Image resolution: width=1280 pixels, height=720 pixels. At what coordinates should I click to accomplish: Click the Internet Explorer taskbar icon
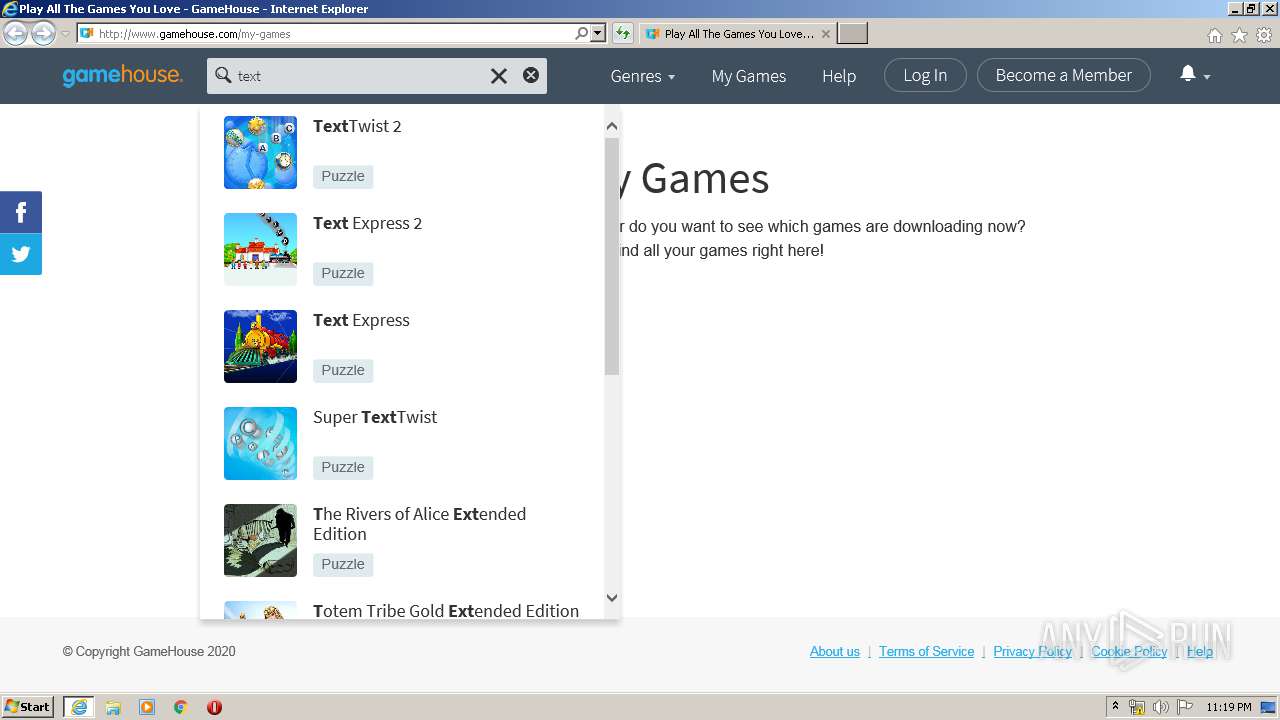79,707
